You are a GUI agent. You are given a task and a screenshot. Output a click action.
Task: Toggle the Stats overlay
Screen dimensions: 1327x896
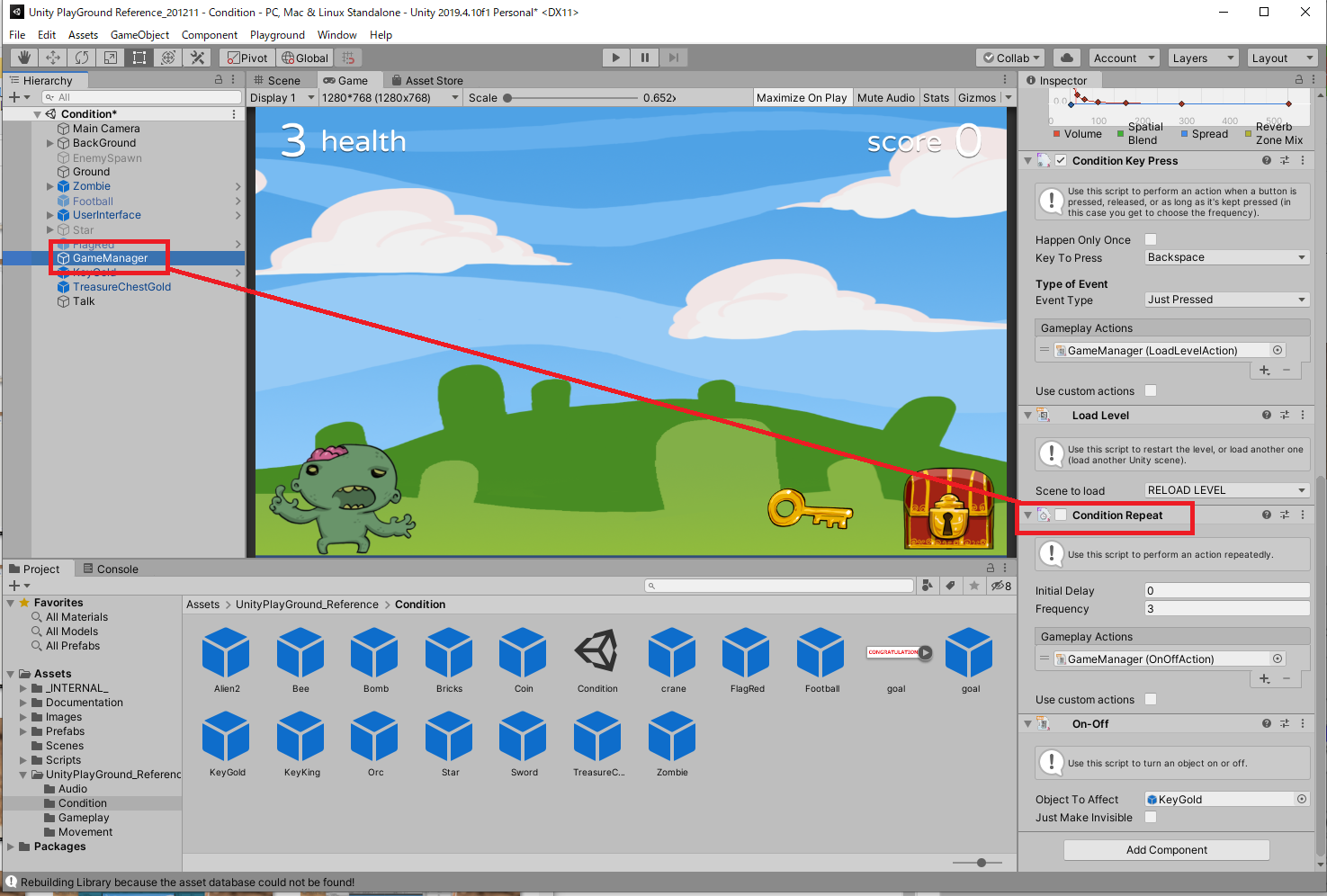coord(936,97)
